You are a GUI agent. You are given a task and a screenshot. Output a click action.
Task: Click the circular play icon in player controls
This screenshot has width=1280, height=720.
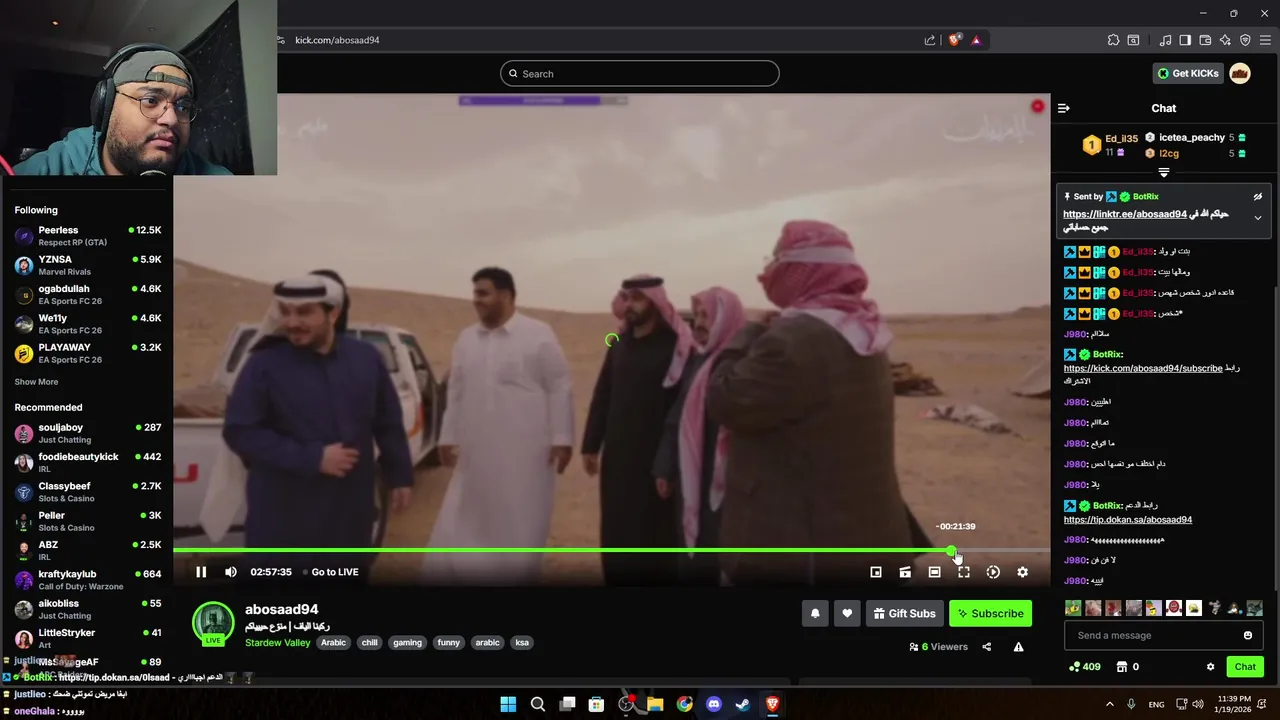point(993,572)
